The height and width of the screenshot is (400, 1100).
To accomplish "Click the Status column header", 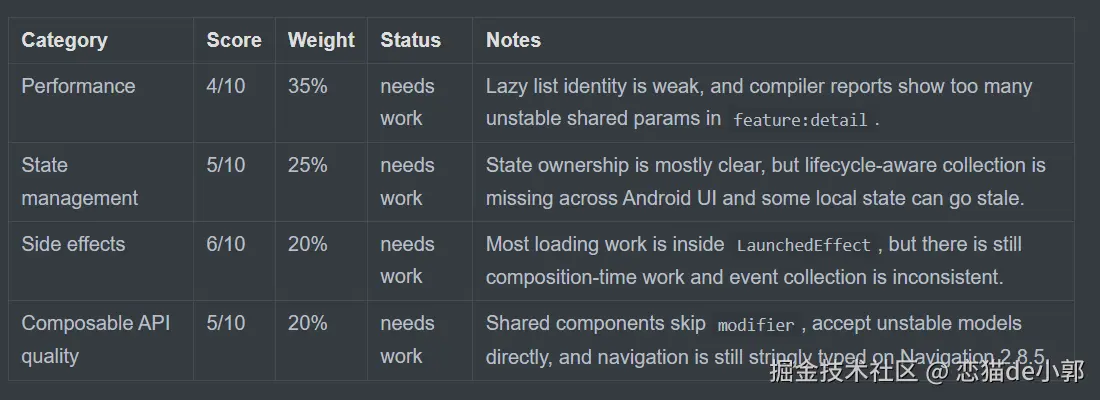I will pos(410,40).
